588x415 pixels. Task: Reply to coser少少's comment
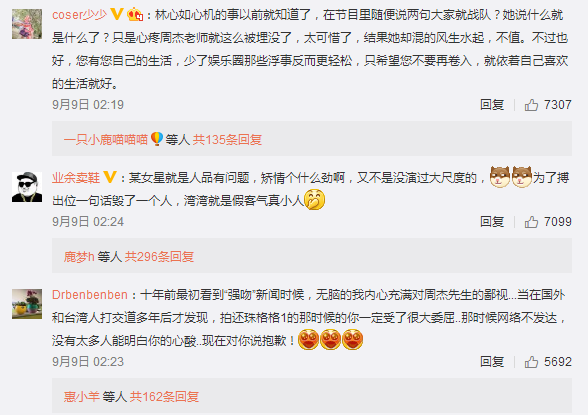[492, 105]
